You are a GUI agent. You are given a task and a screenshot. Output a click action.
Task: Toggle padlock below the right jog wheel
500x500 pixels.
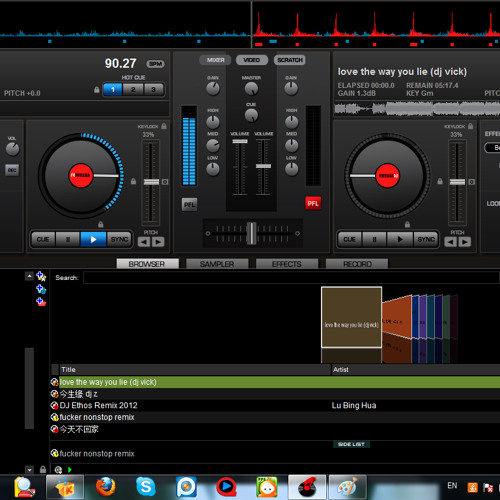pyautogui.click(x=407, y=224)
